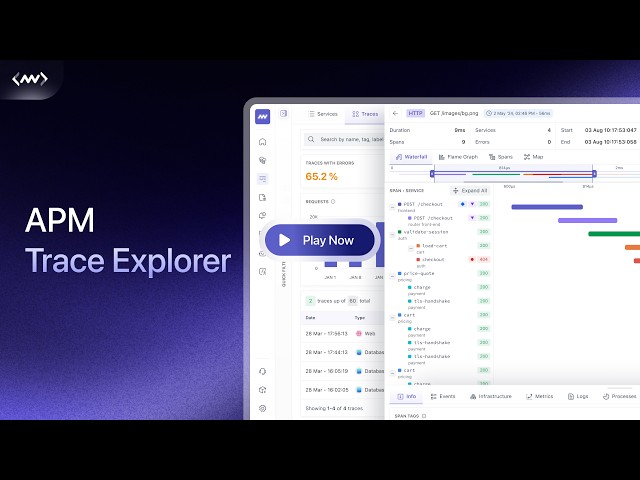Switch to the Services tab
The width and height of the screenshot is (640, 480).
click(x=323, y=114)
